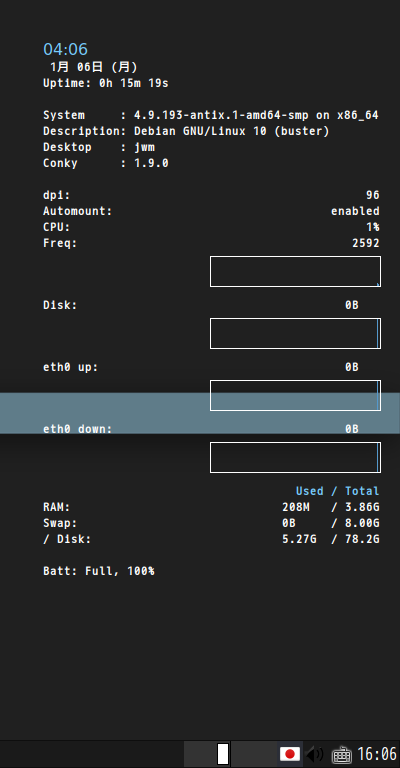Screen dimensions: 400x768
Task: Click the RAM used value '208M'
Action: 296,507
